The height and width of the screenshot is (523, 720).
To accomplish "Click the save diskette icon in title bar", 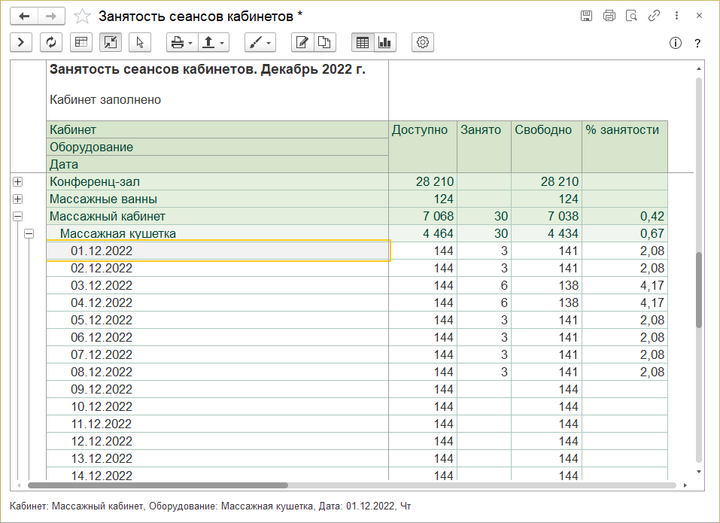I will click(x=586, y=16).
